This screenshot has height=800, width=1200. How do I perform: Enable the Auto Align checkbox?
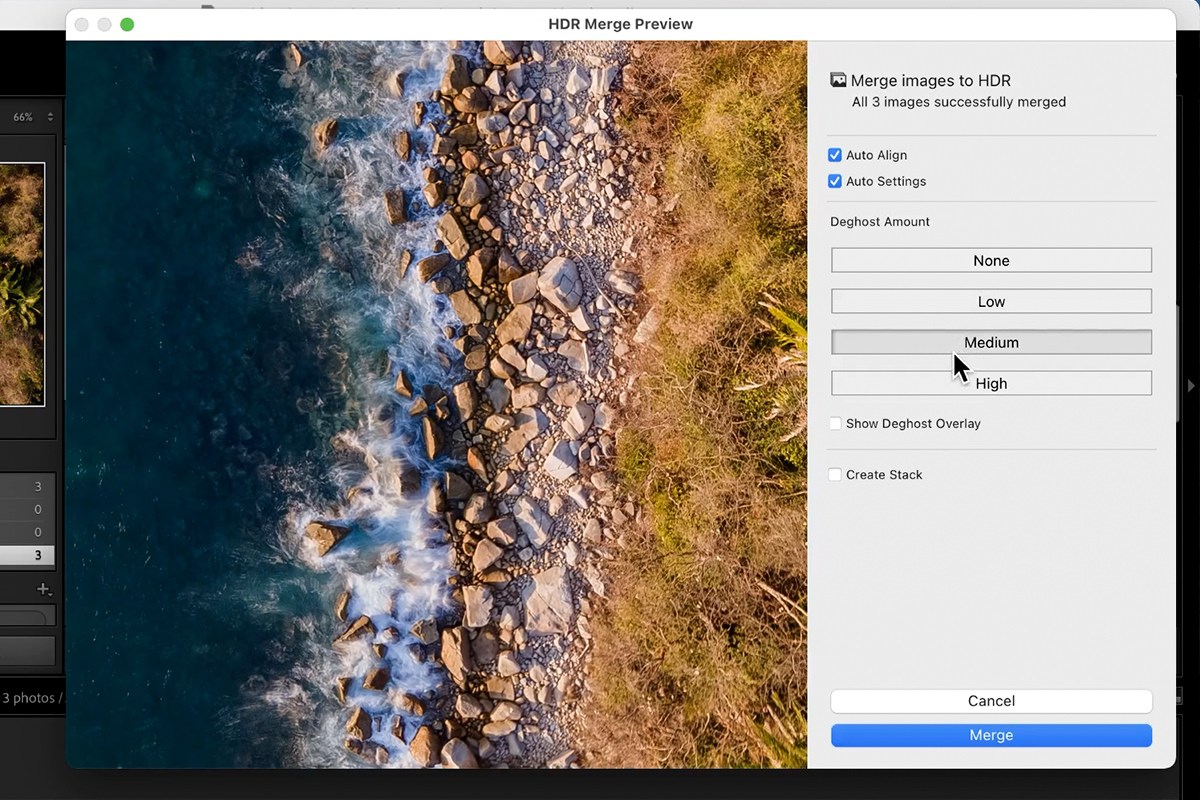point(835,155)
